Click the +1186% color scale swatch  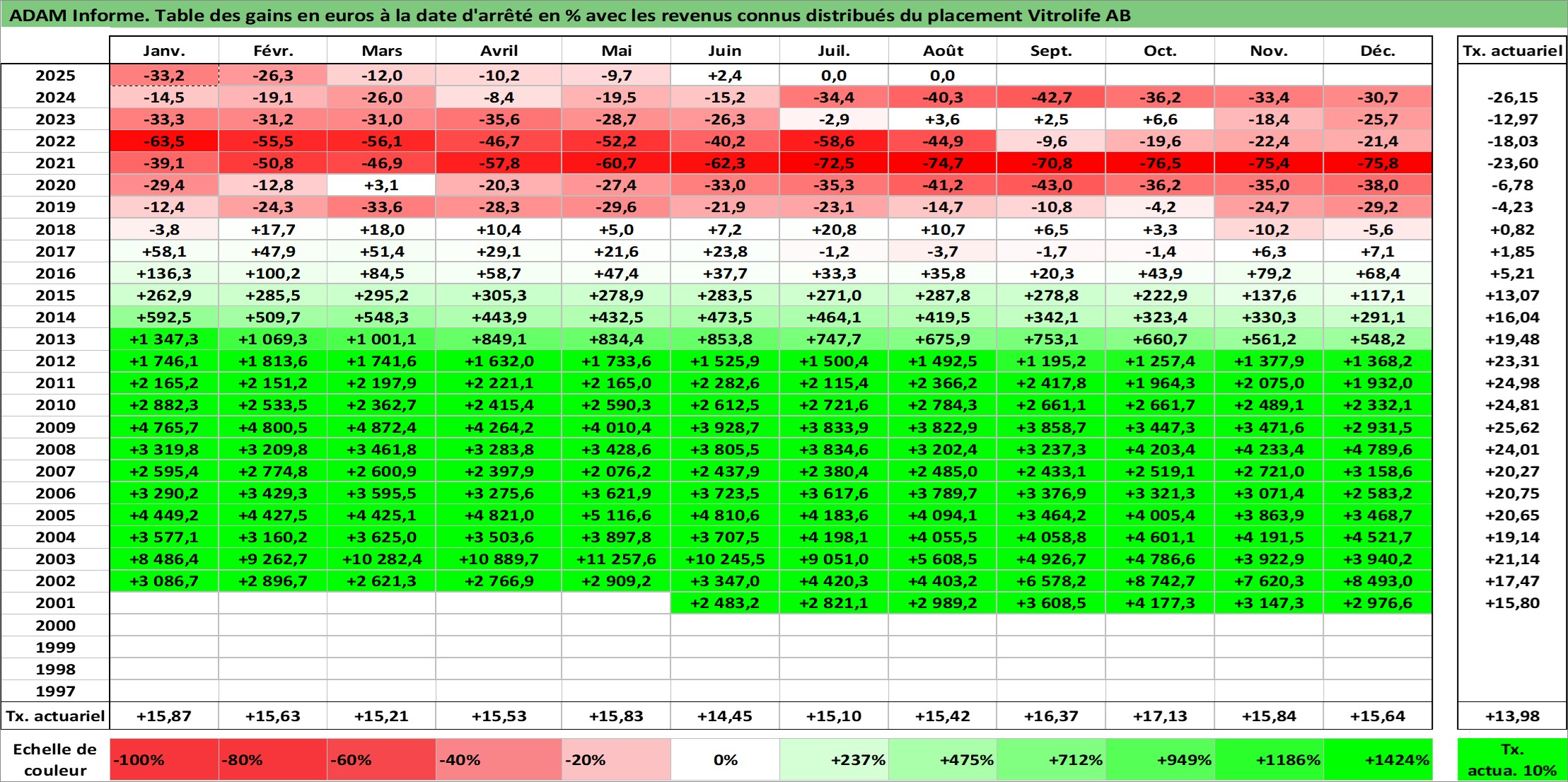pyautogui.click(x=1269, y=760)
